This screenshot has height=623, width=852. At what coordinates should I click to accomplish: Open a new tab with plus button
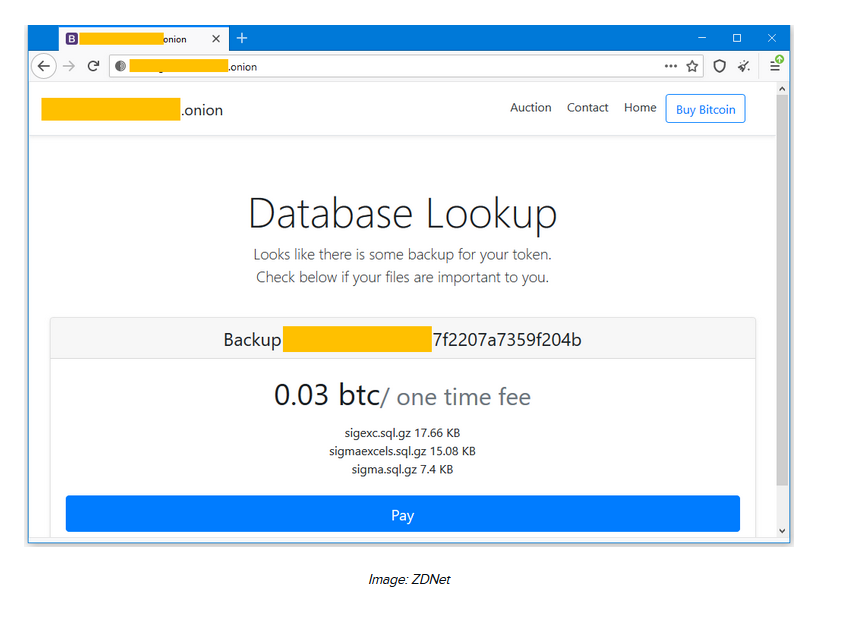tap(242, 38)
